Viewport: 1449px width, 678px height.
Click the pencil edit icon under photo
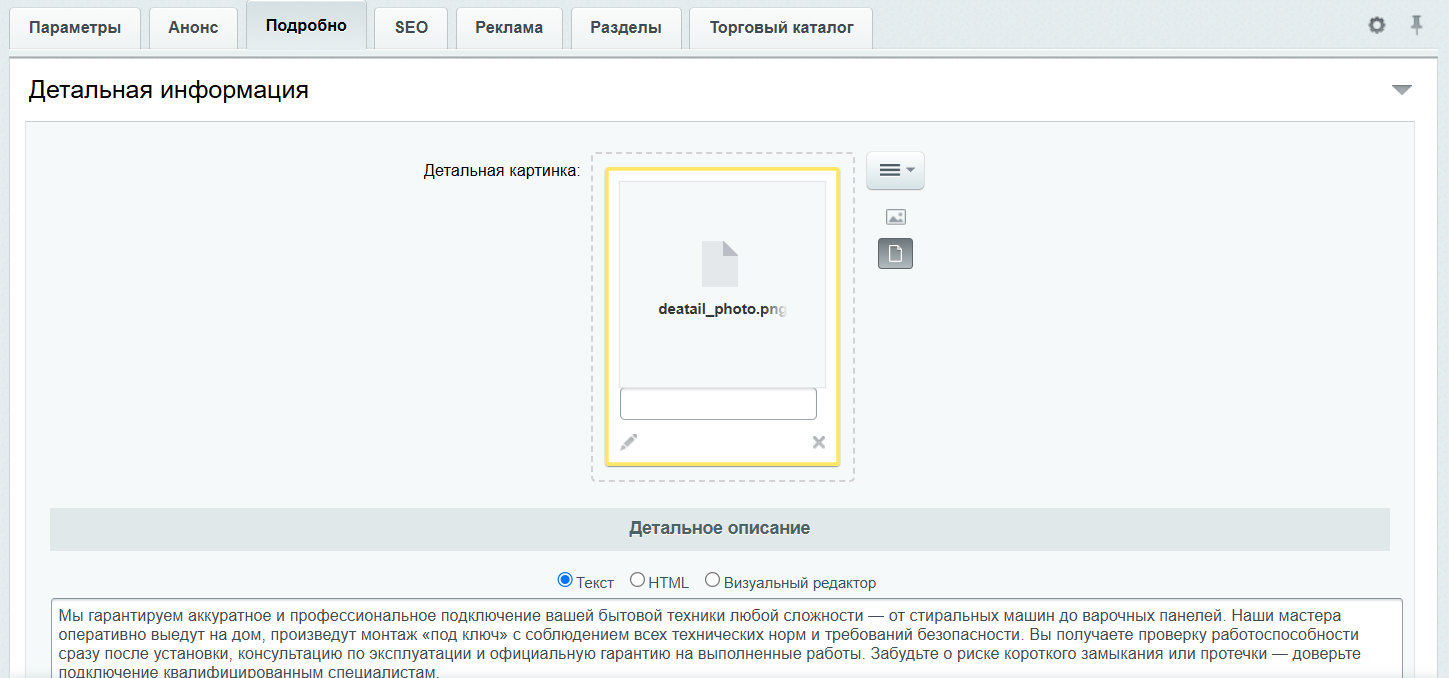629,442
